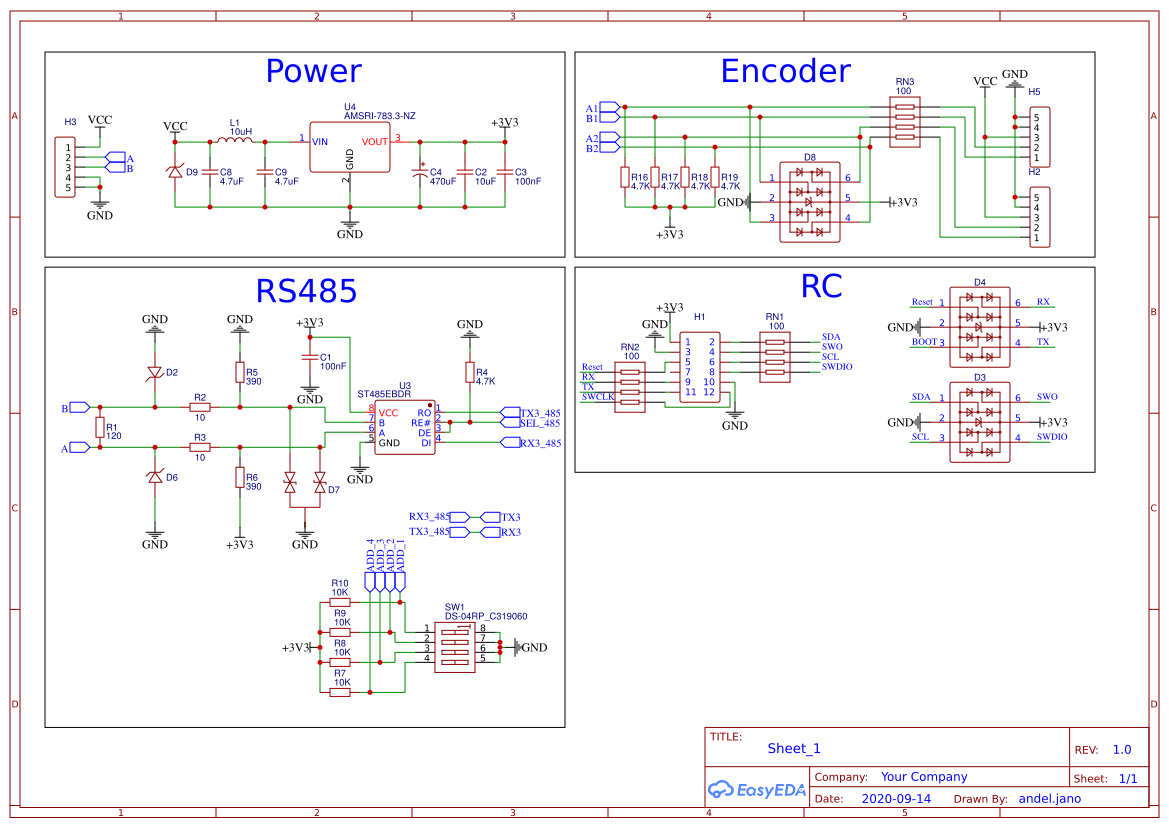This screenshot has height=828, width=1169.
Task: Click the Sheet_1 title text field
Action: tap(792, 748)
